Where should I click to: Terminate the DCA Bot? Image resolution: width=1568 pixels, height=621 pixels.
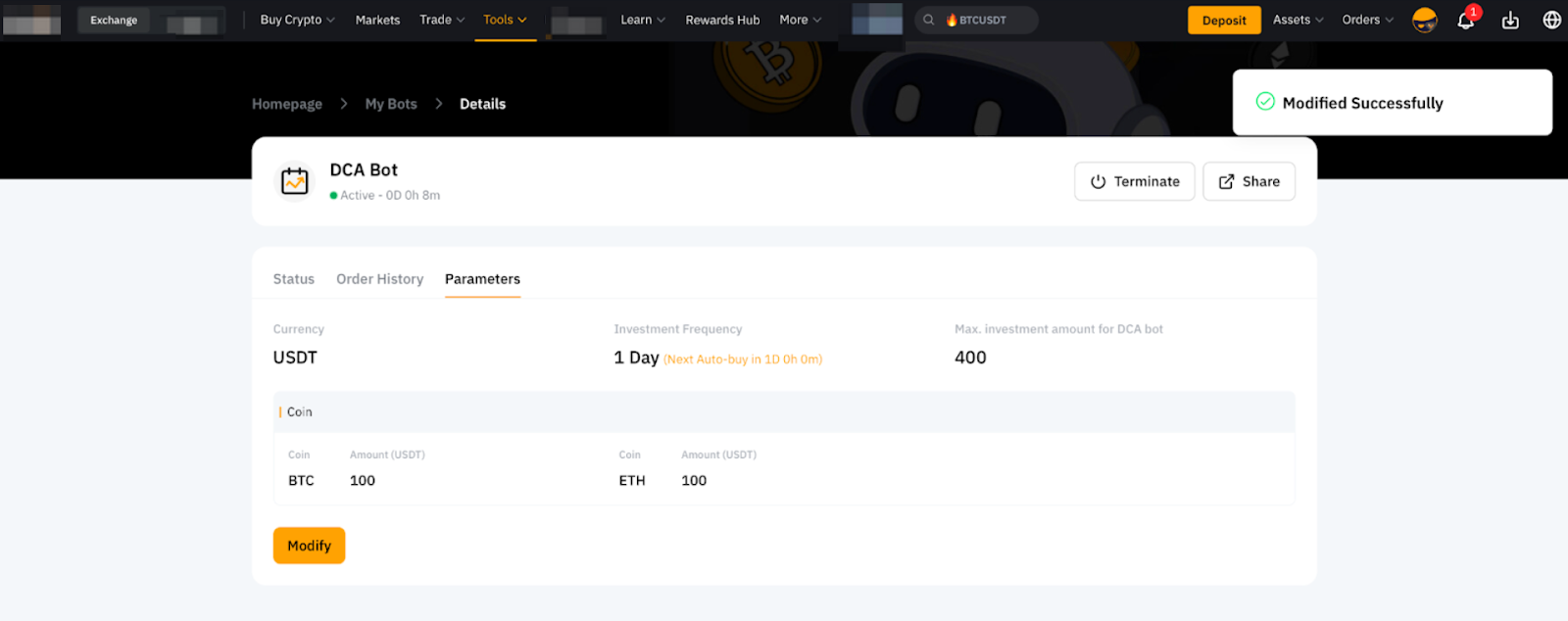[x=1134, y=181]
